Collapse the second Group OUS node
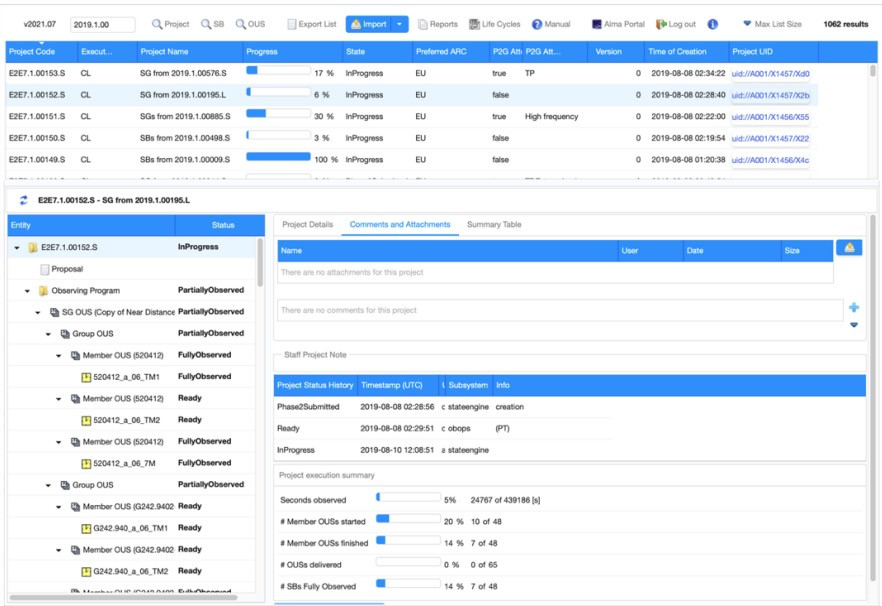 pos(48,485)
